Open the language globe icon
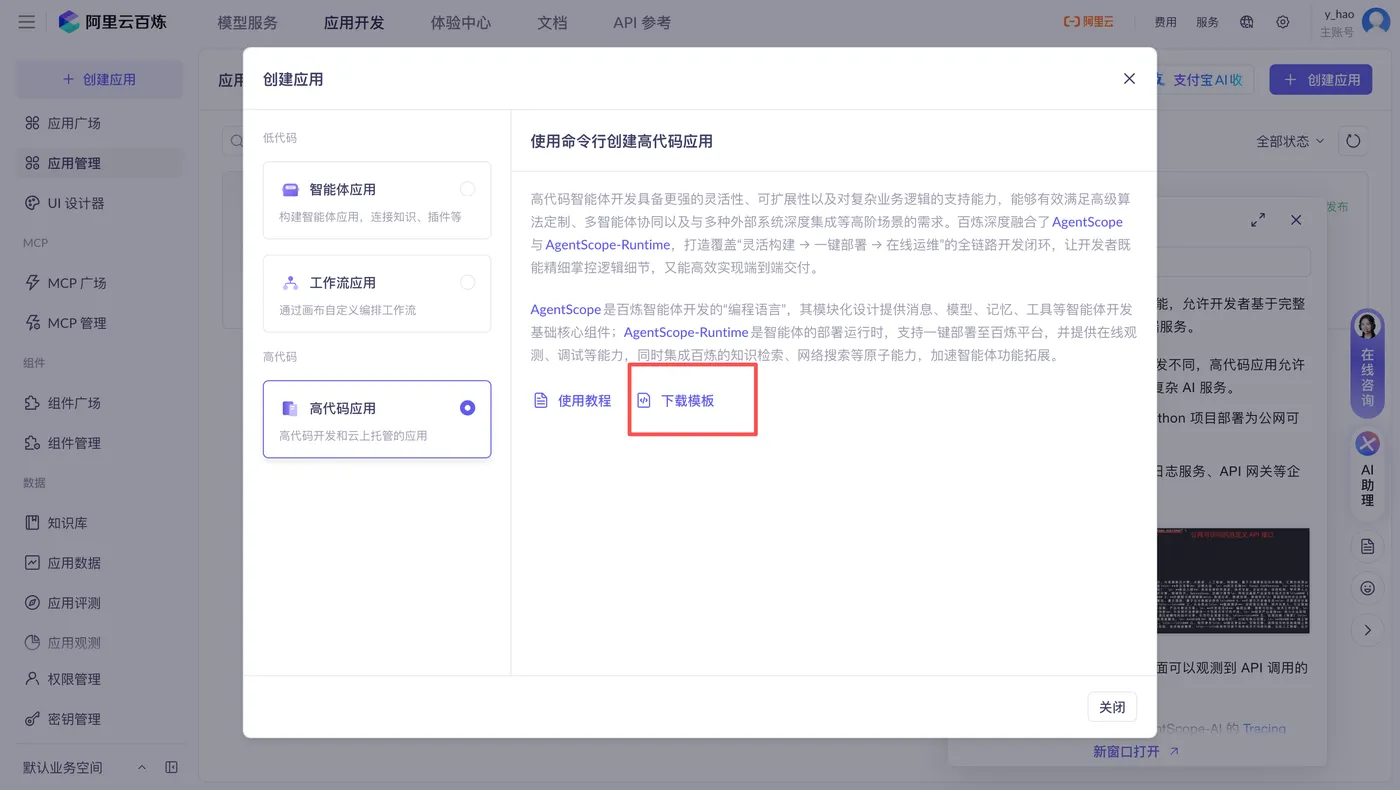Screen dimensions: 1400x790 1246,22
